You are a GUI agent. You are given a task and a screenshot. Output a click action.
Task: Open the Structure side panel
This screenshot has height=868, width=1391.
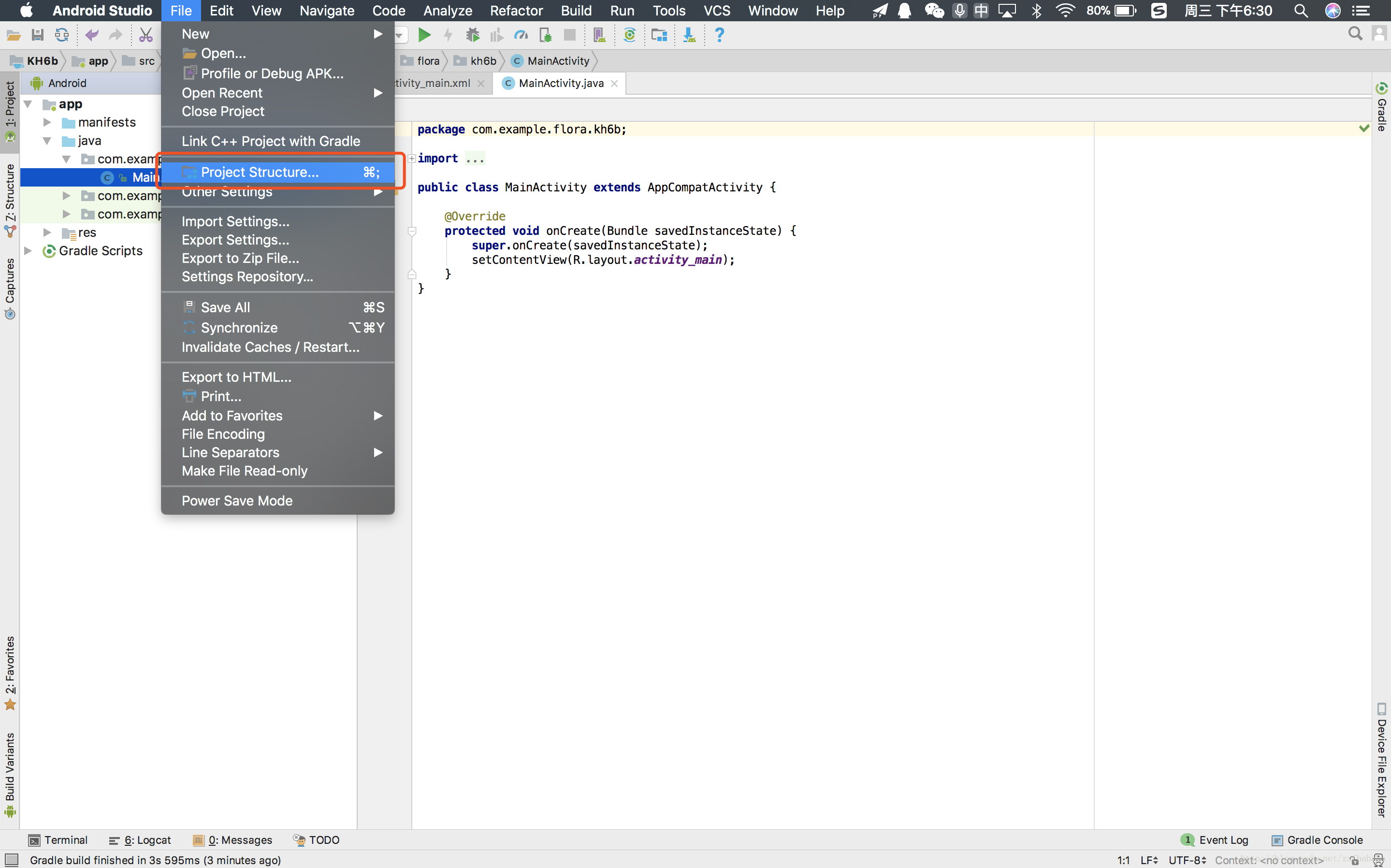coord(10,201)
